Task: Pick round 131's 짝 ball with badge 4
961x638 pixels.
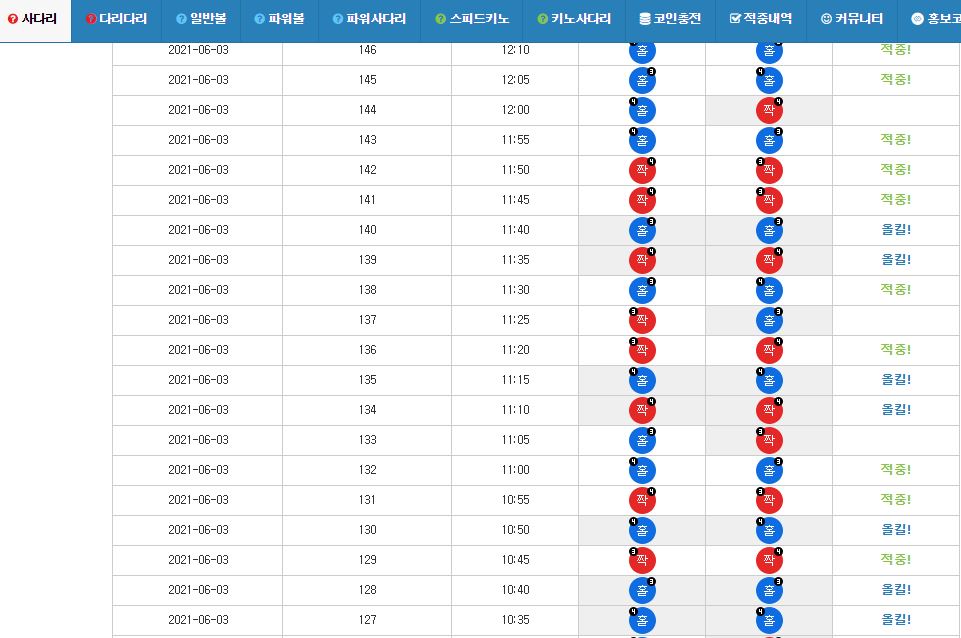Action: (x=642, y=501)
